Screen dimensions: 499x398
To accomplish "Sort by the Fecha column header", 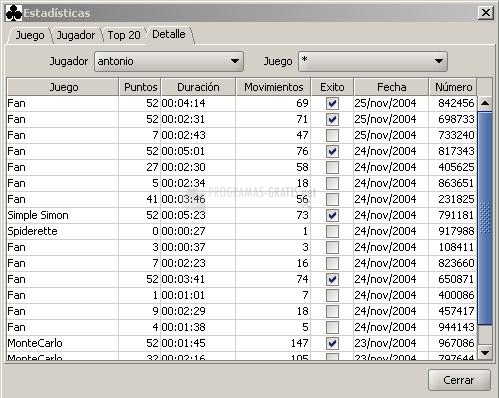I will pos(391,87).
